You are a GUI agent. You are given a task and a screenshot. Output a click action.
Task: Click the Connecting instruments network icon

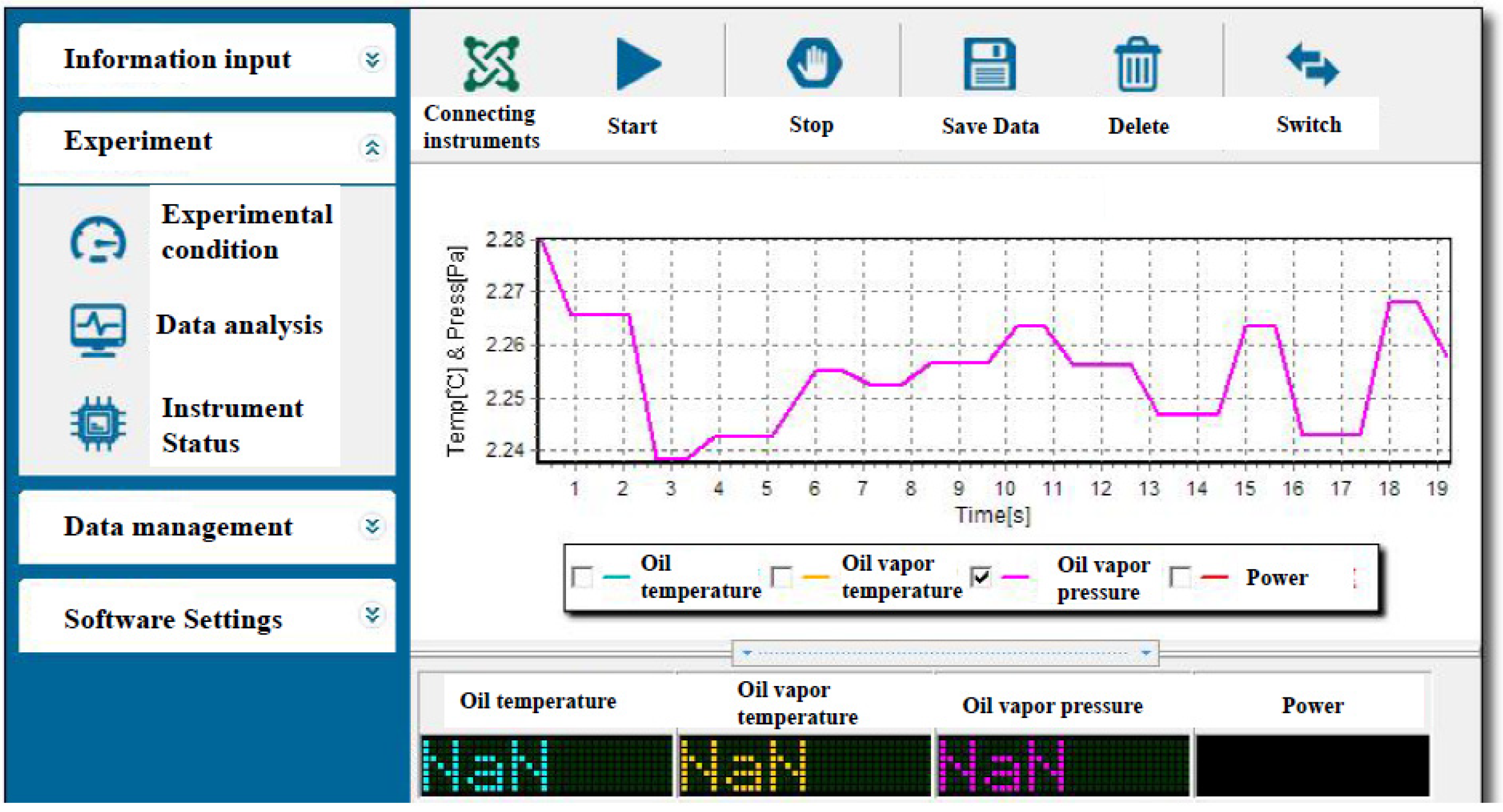pyautogui.click(x=490, y=64)
